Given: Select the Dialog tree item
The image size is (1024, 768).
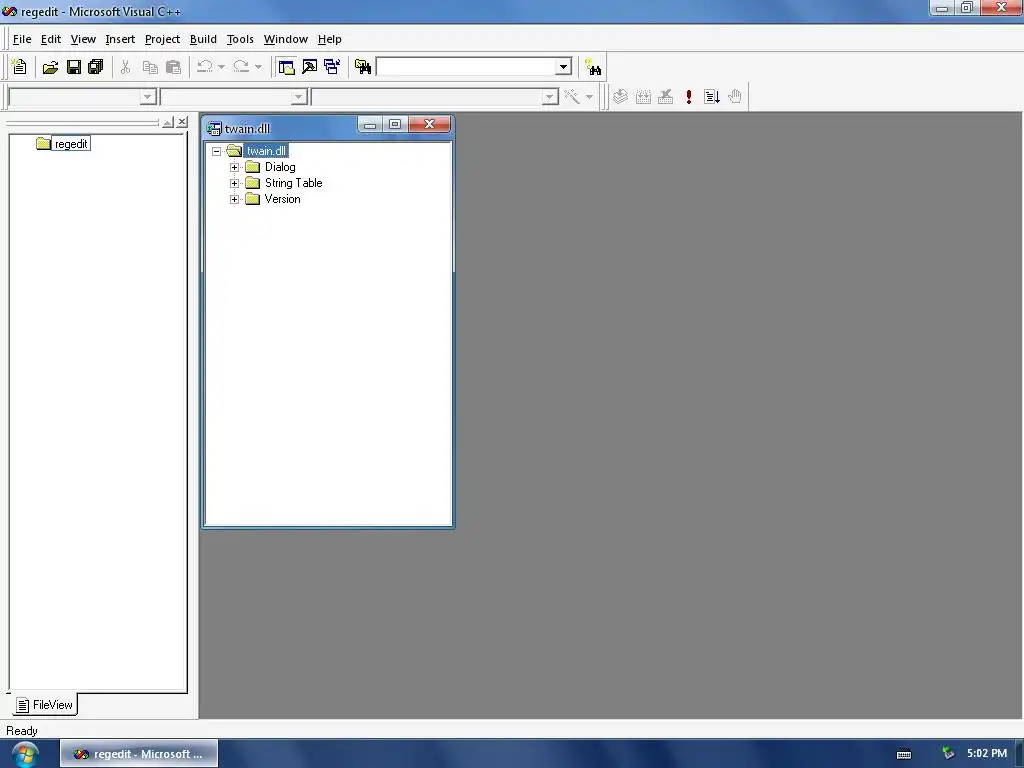Looking at the screenshot, I should point(280,167).
